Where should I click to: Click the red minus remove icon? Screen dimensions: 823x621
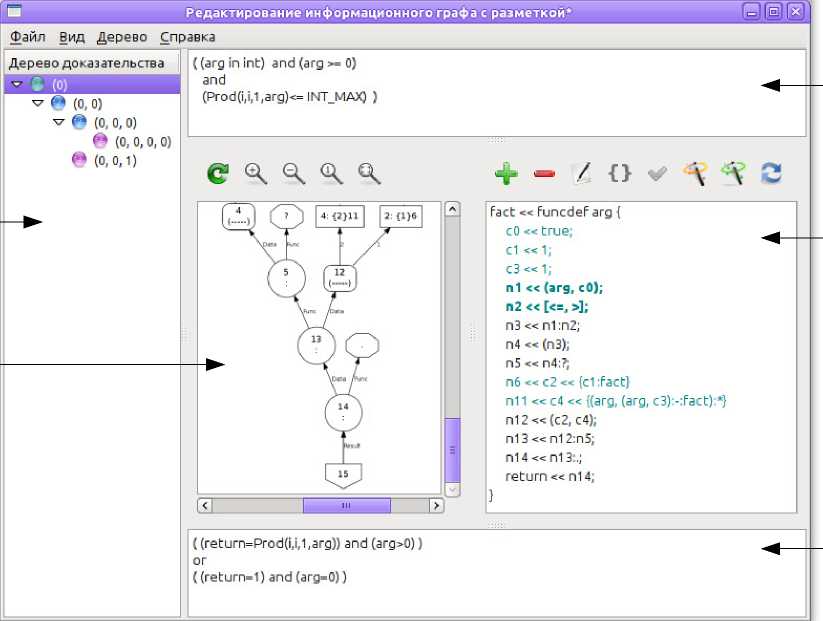(x=544, y=174)
